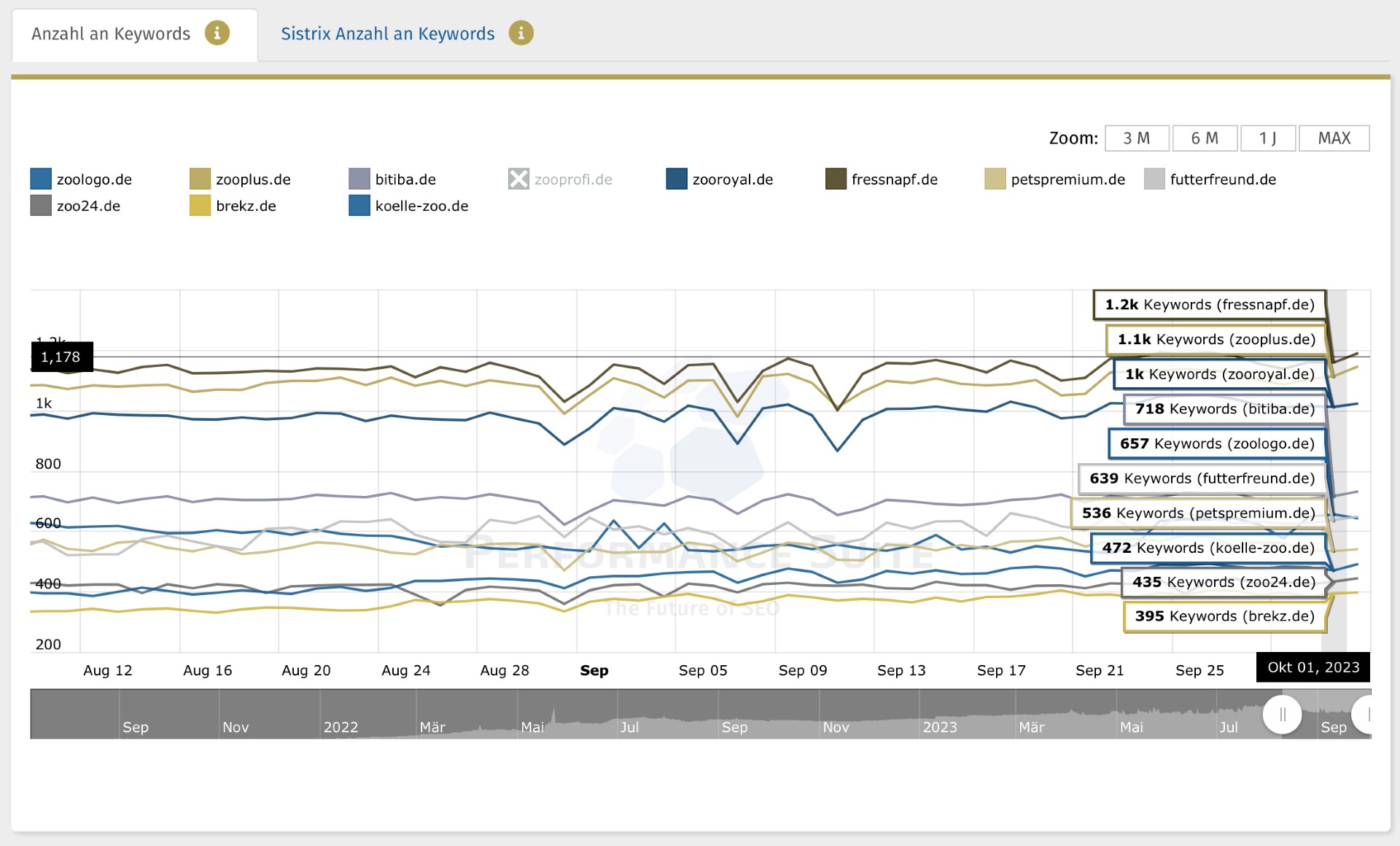Toggle brekz.de legend swatch

pos(200,205)
